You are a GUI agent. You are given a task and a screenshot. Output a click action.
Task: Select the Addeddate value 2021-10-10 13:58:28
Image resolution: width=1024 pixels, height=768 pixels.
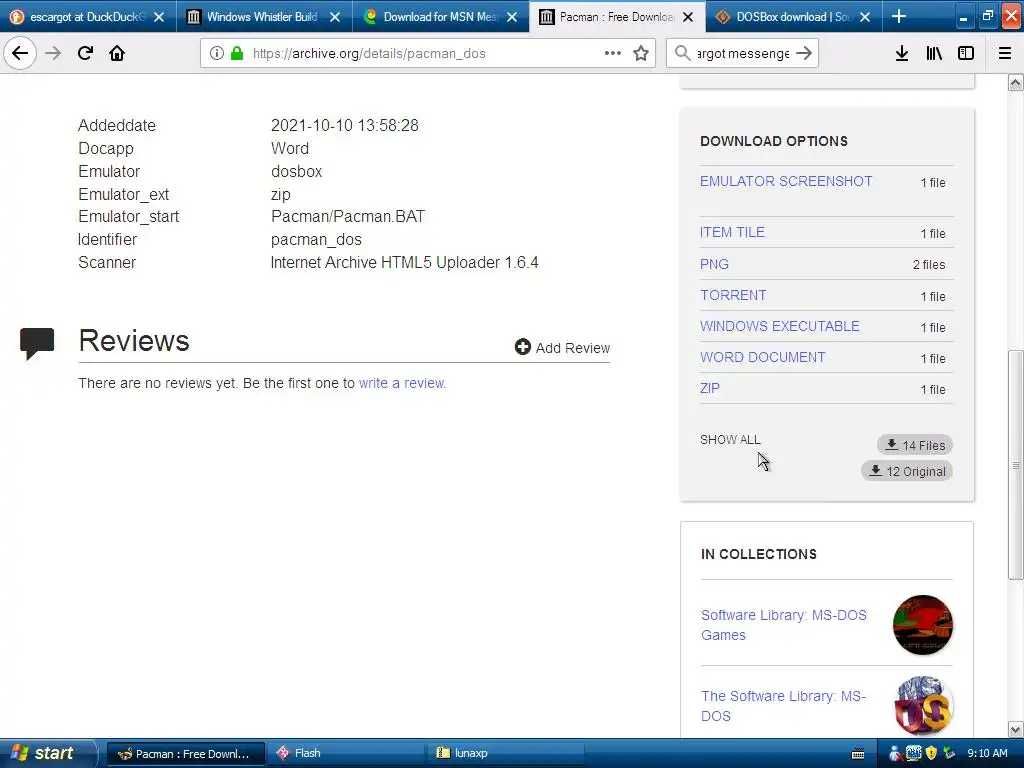point(345,125)
